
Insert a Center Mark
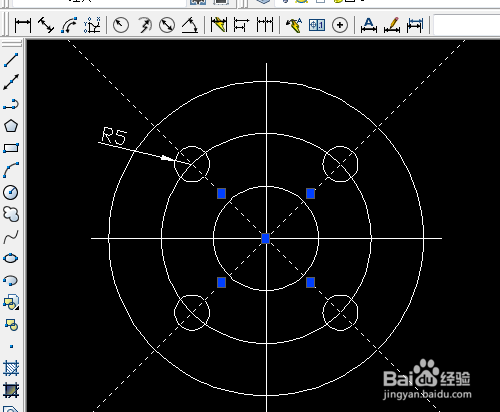click(x=340, y=25)
